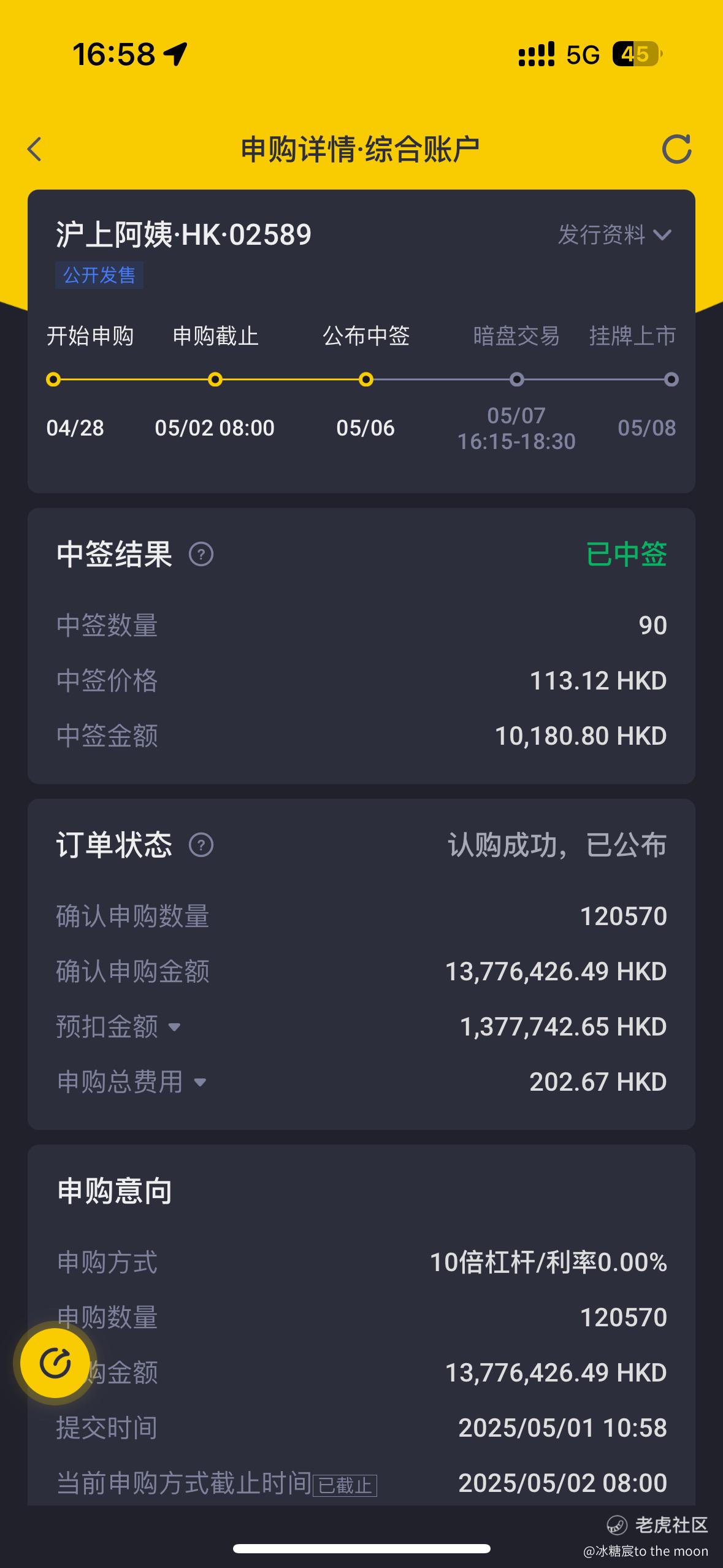Refresh the subscription details page
The image size is (723, 1568).
(676, 149)
